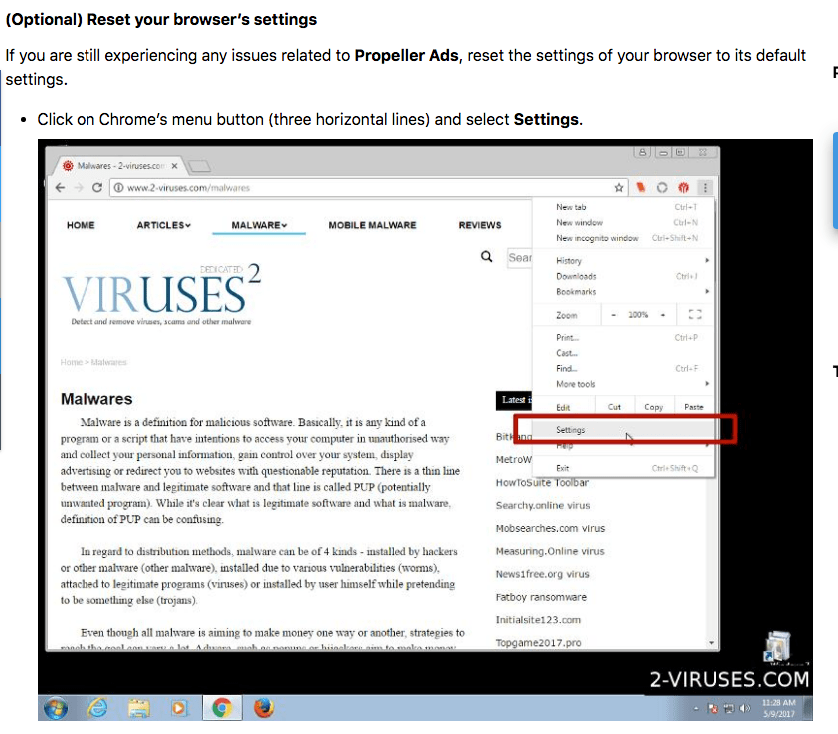
Task: Choose Cast... from Chrome menu
Action: tap(623, 353)
